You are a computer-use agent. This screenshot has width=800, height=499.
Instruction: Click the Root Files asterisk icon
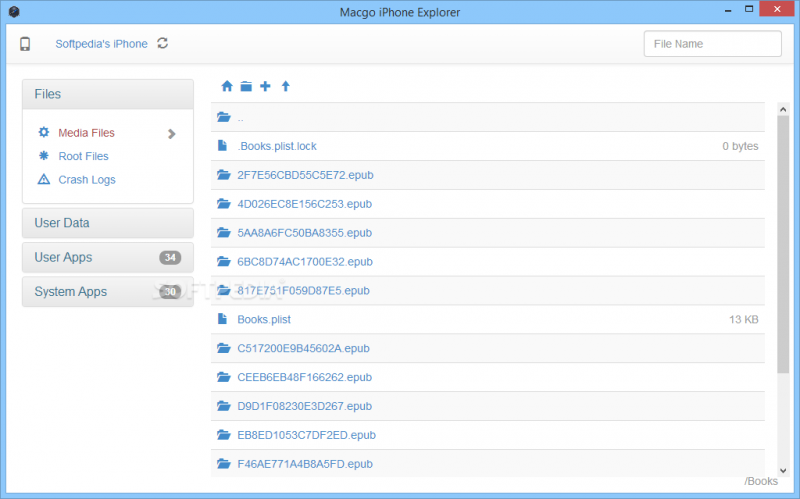pos(44,156)
